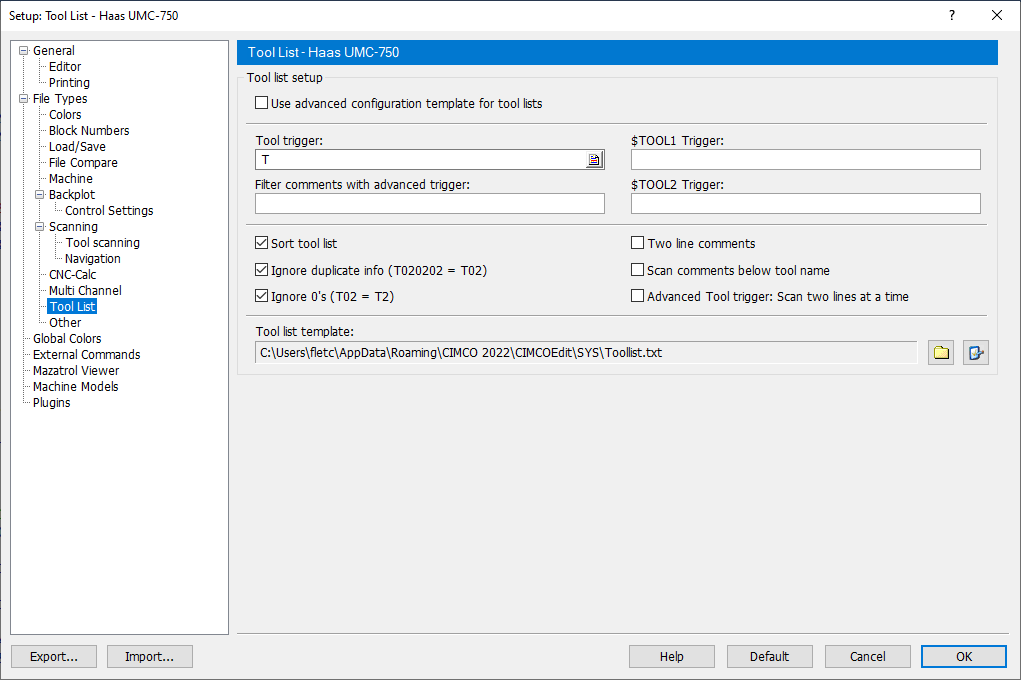Cancel the setup dialog
The width and height of the screenshot is (1021, 680).
coord(867,657)
